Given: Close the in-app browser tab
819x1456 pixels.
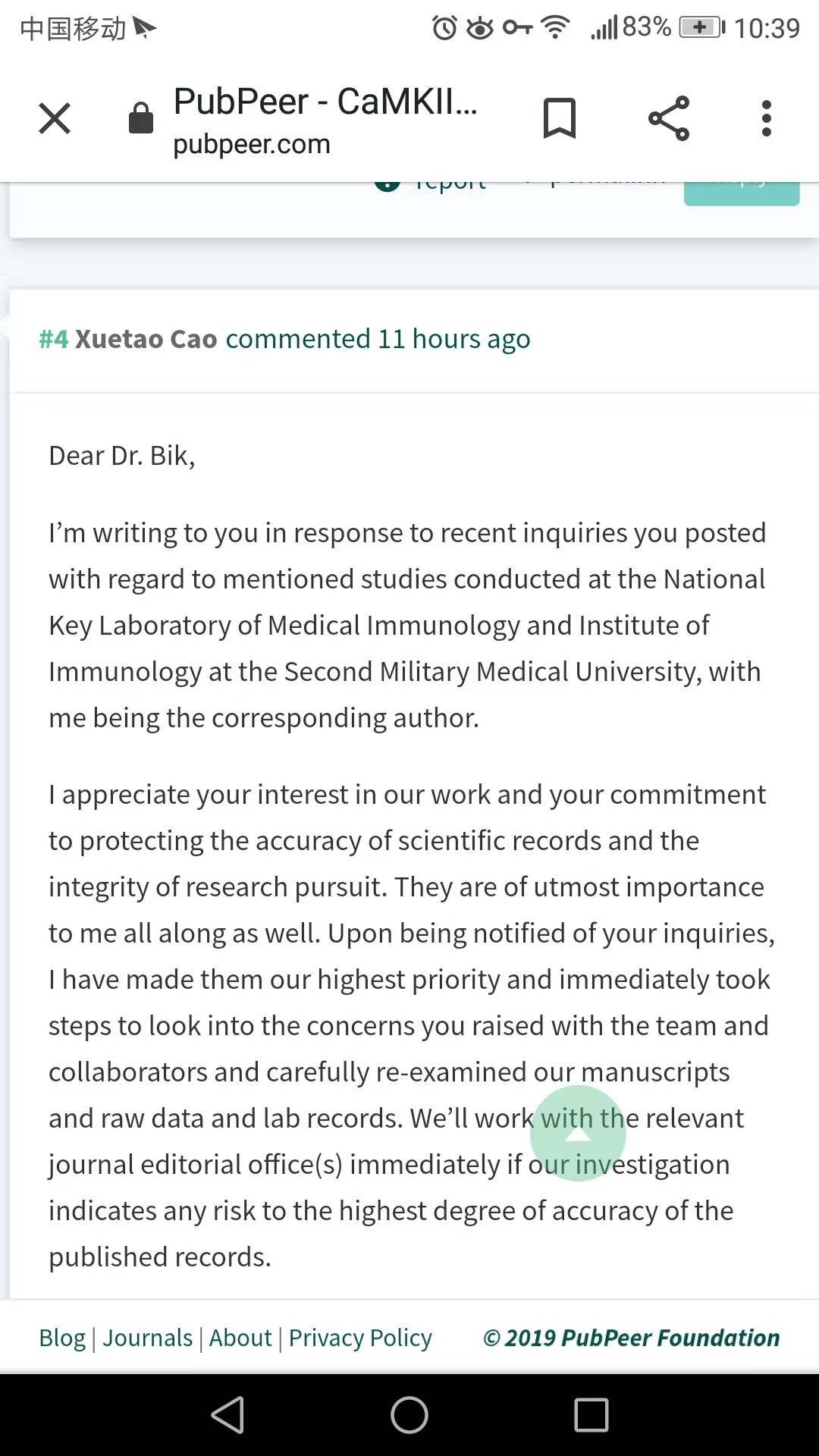Looking at the screenshot, I should [55, 118].
